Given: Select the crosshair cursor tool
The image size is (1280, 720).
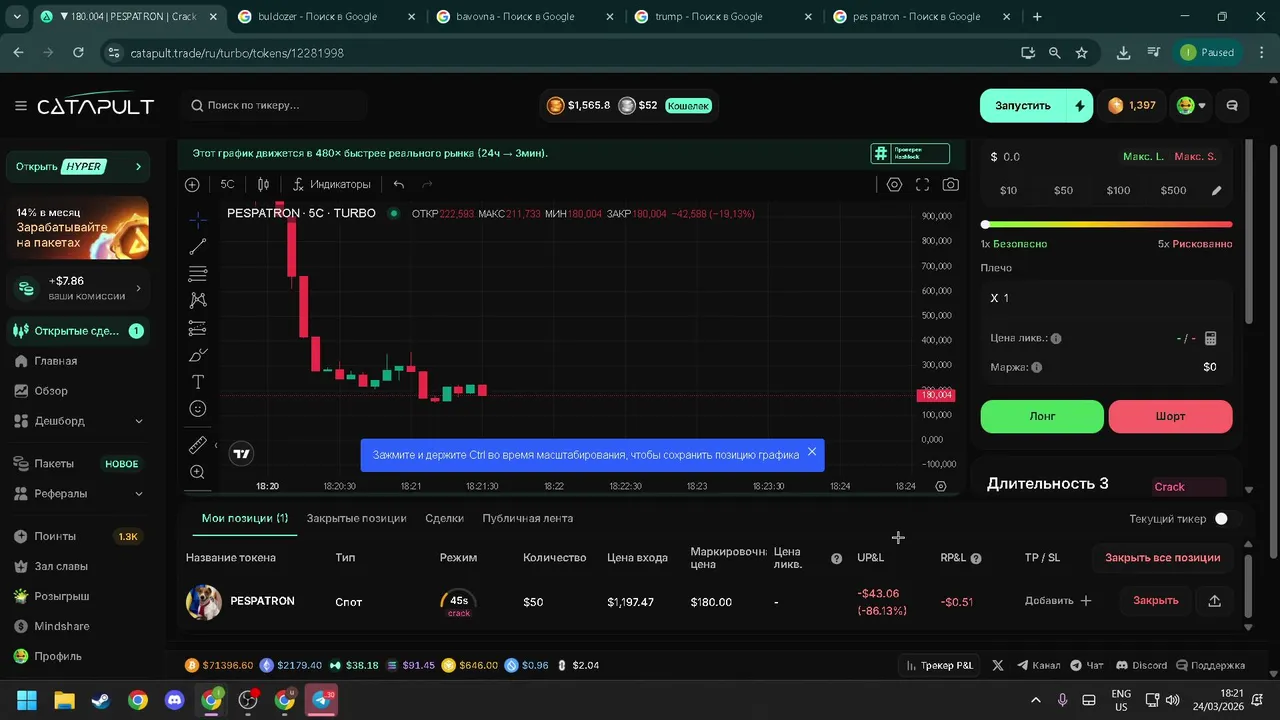Looking at the screenshot, I should click(198, 220).
